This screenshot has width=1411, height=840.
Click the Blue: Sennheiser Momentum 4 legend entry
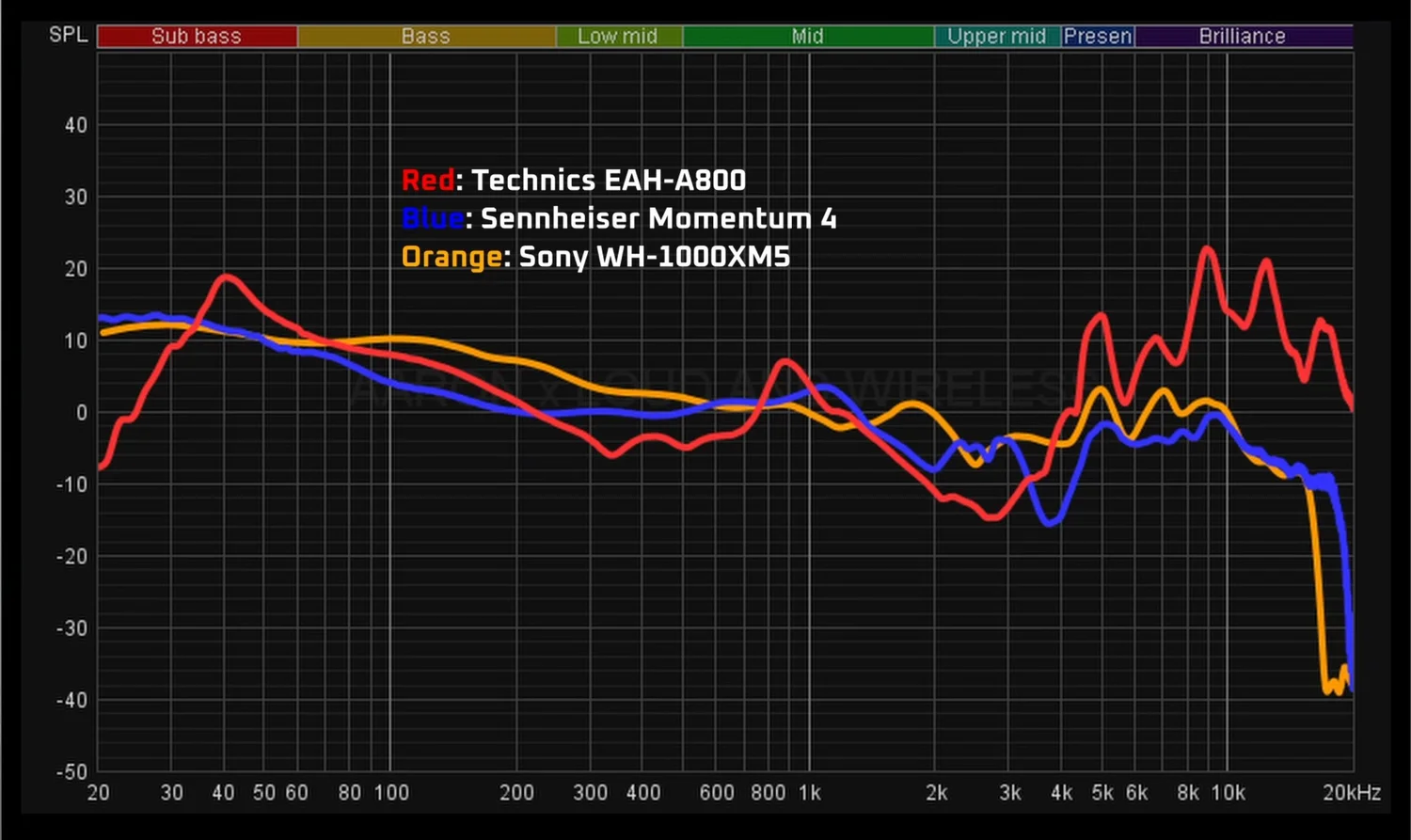[x=619, y=218]
